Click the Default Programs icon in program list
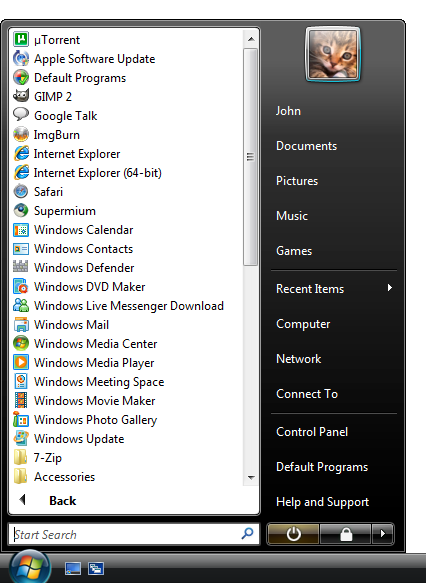This screenshot has width=426, height=583. [21, 77]
